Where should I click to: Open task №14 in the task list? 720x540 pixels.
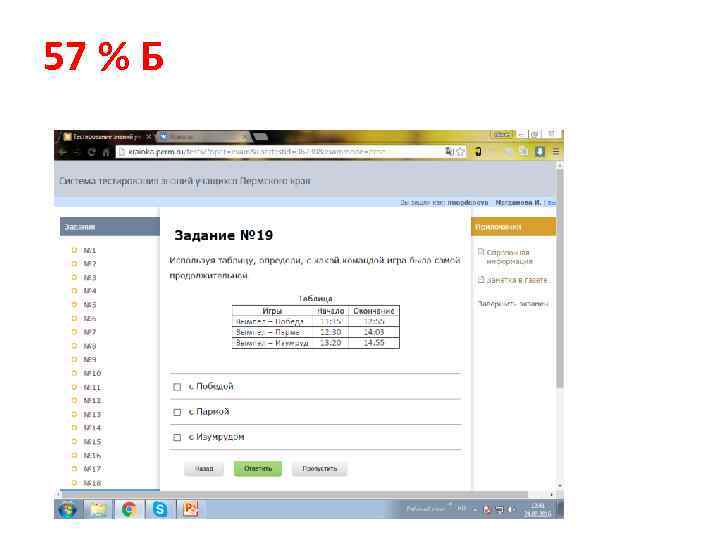pyautogui.click(x=92, y=428)
